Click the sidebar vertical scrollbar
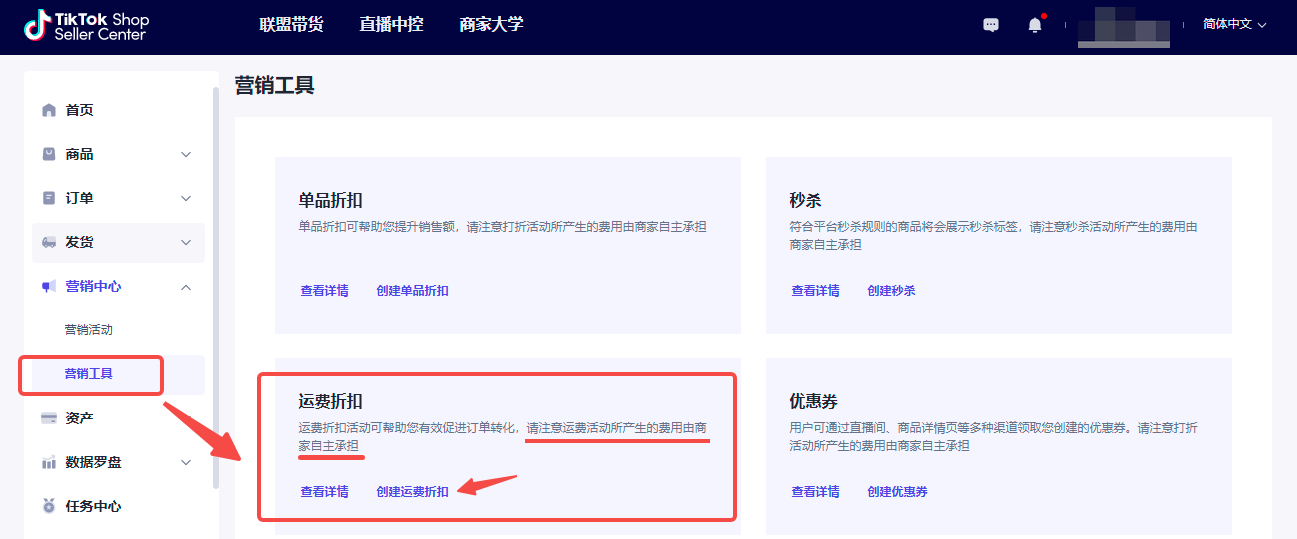Image resolution: width=1297 pixels, height=539 pixels. (x=216, y=288)
